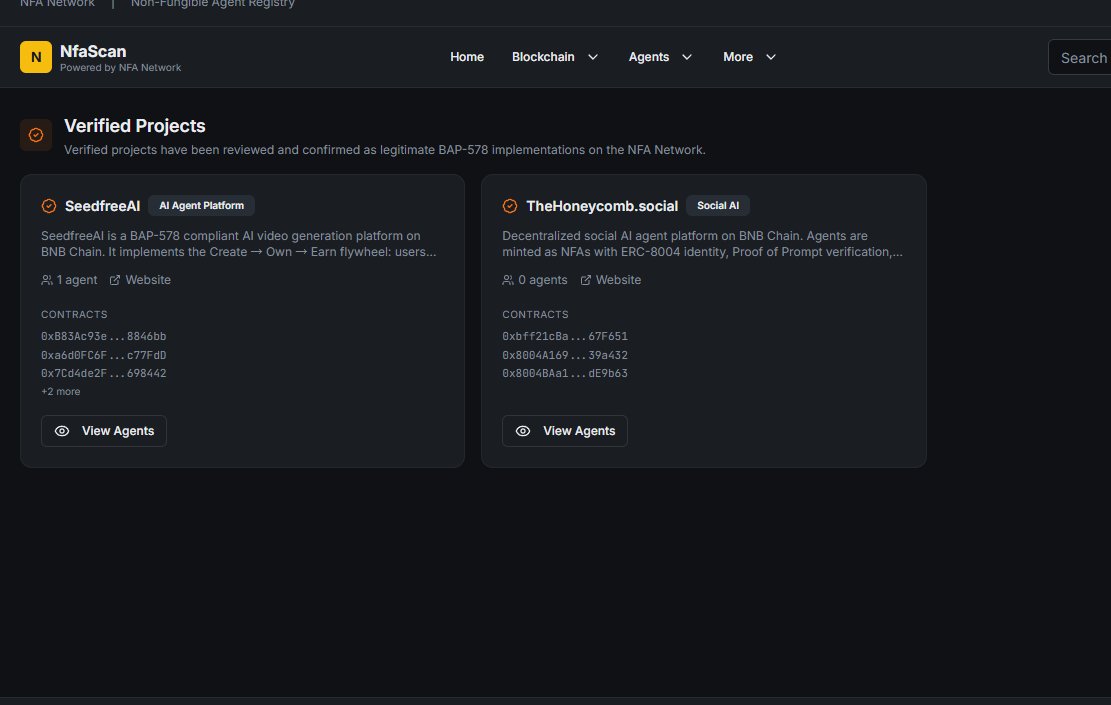Click the external link icon on SeedfreeAI Website

click(x=115, y=280)
